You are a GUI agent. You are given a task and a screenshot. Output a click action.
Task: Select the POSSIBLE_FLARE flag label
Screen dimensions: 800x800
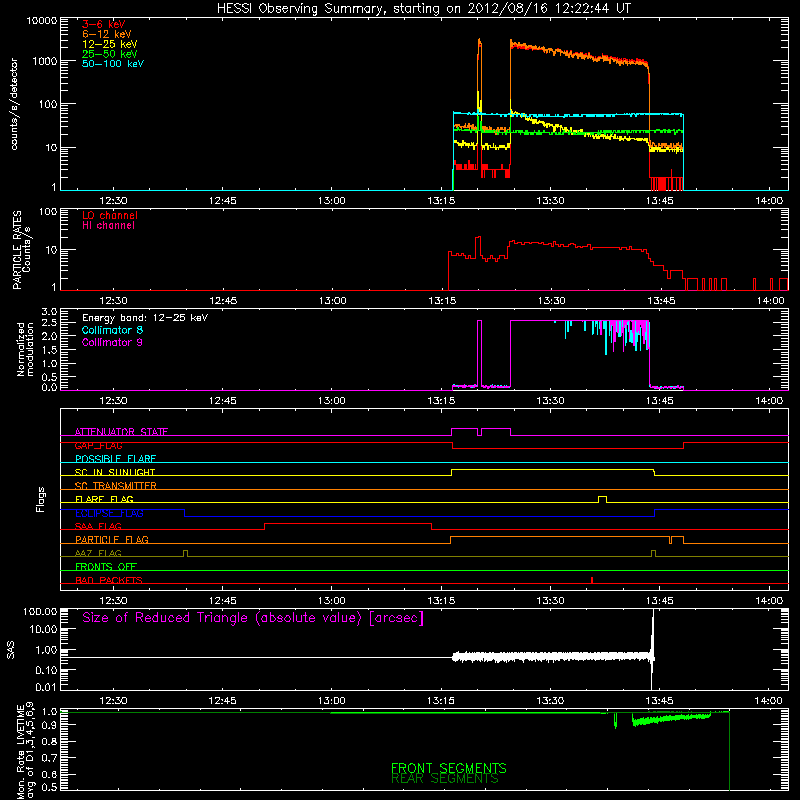(115, 459)
